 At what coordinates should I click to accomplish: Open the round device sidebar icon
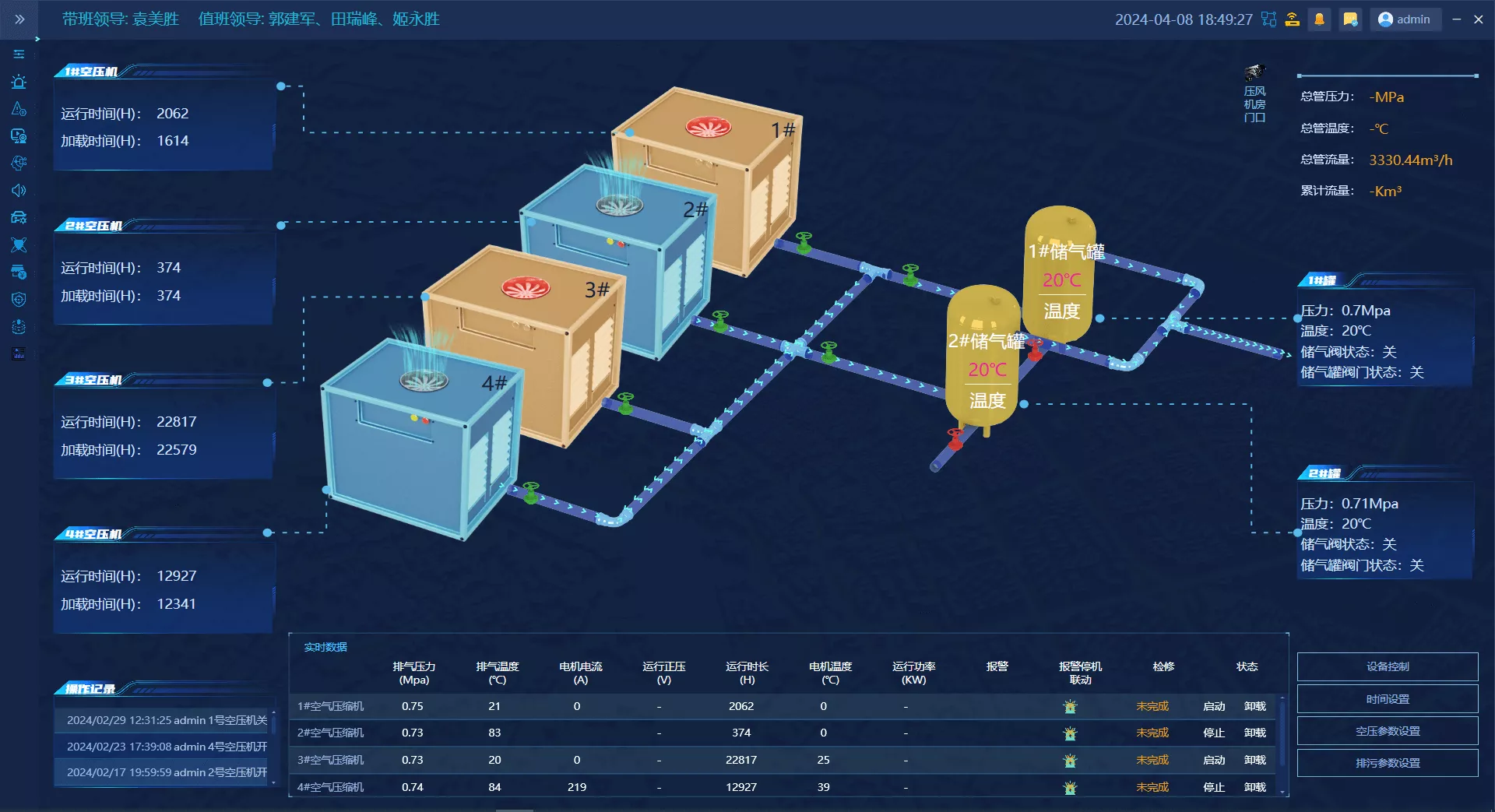(x=19, y=327)
